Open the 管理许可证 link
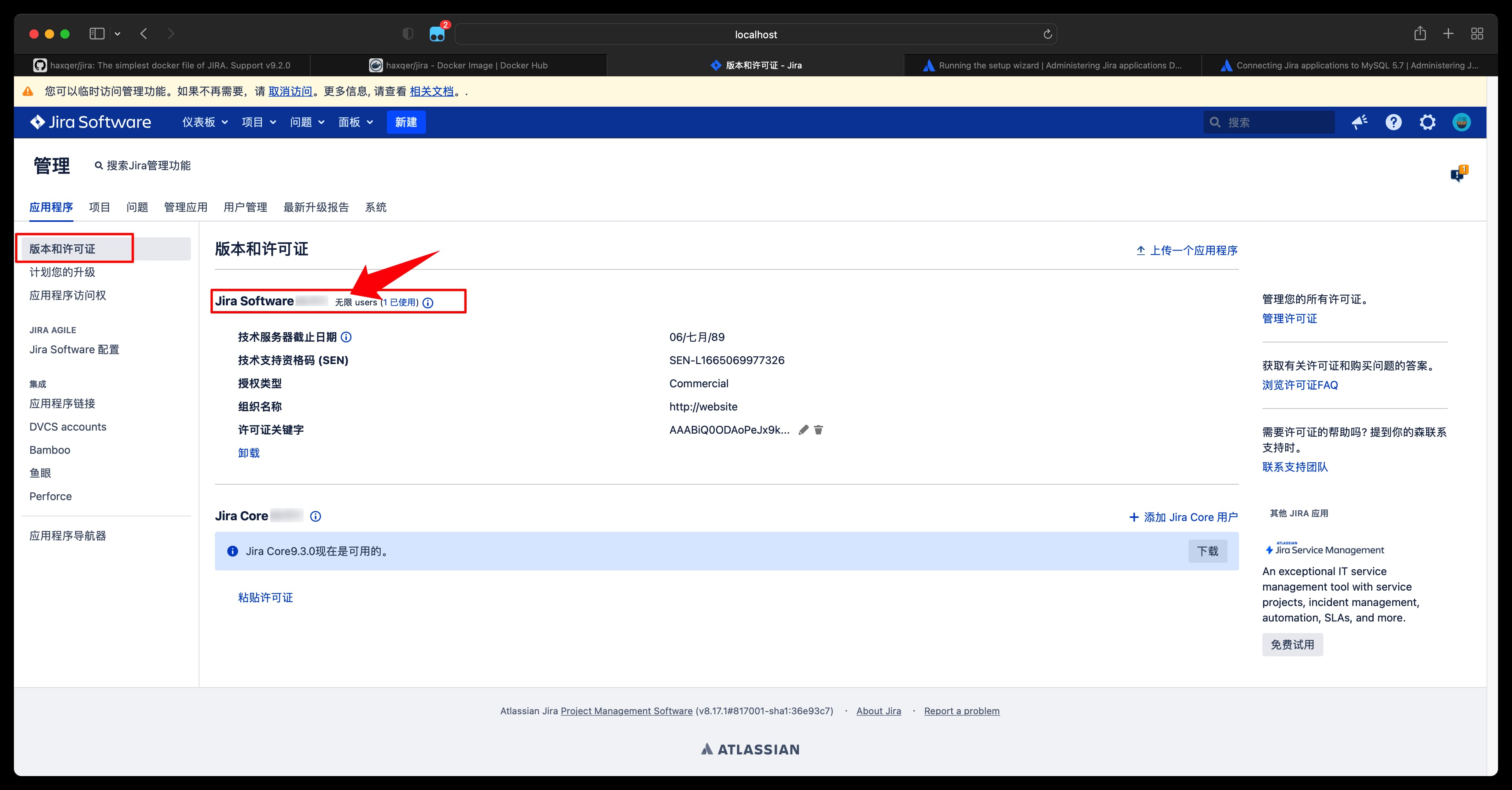 [x=1289, y=319]
